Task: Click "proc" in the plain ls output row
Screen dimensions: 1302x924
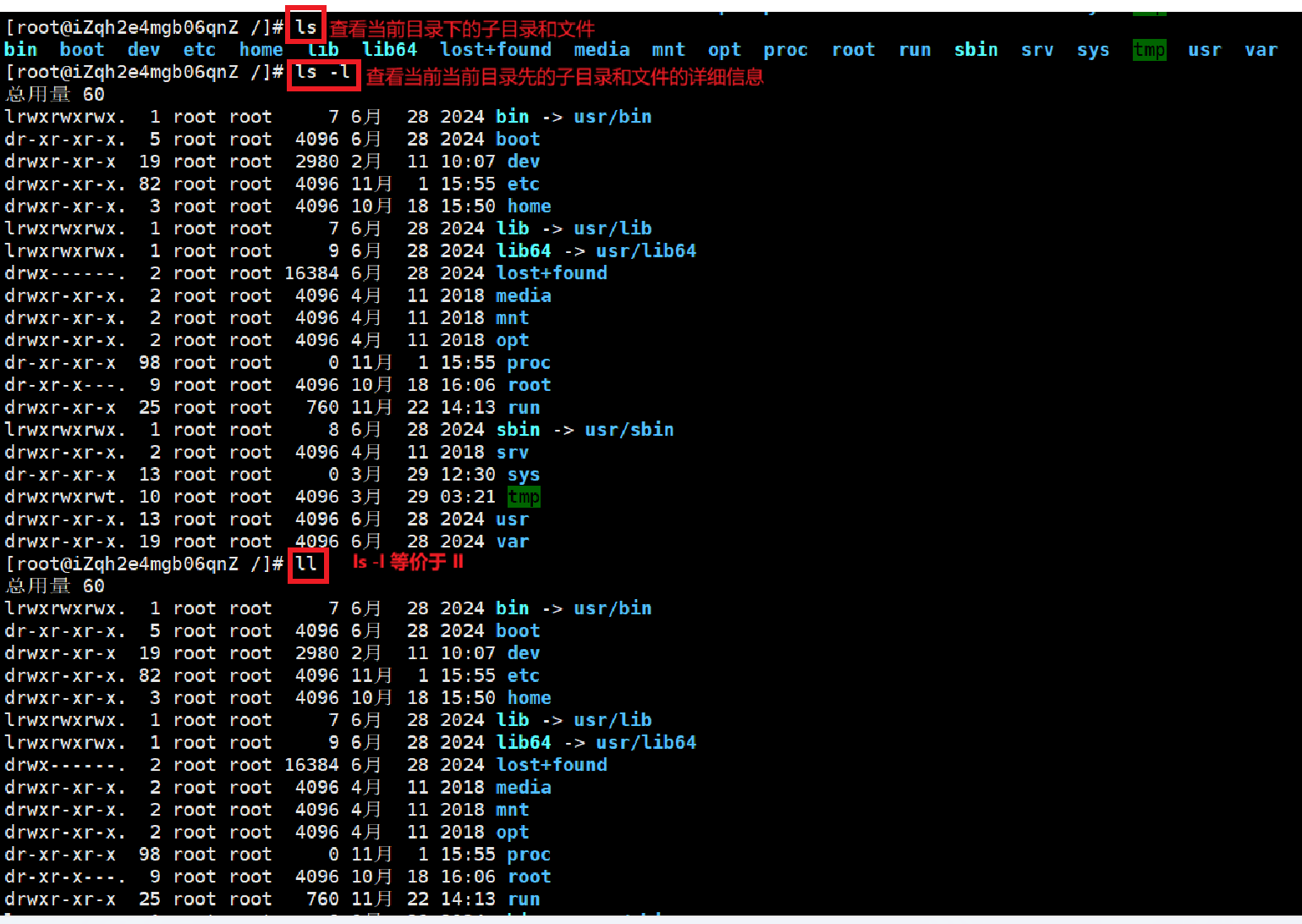Action: [x=786, y=50]
